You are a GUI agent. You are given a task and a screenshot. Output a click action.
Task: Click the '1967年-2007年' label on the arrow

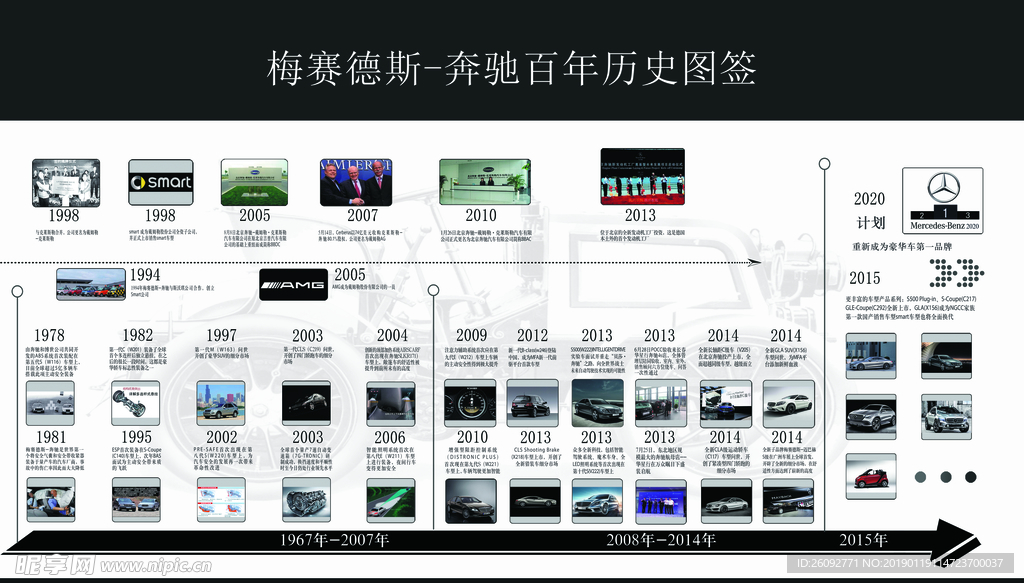click(334, 540)
